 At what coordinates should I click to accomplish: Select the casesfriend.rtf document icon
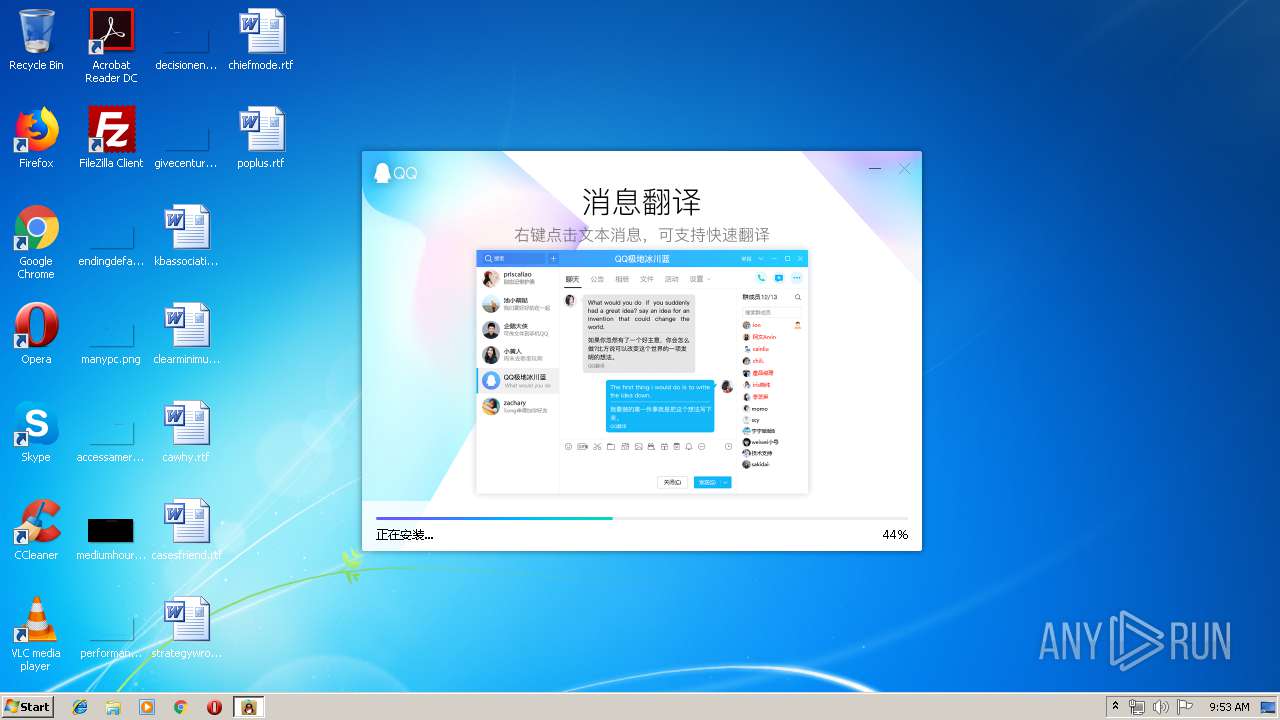[186, 530]
